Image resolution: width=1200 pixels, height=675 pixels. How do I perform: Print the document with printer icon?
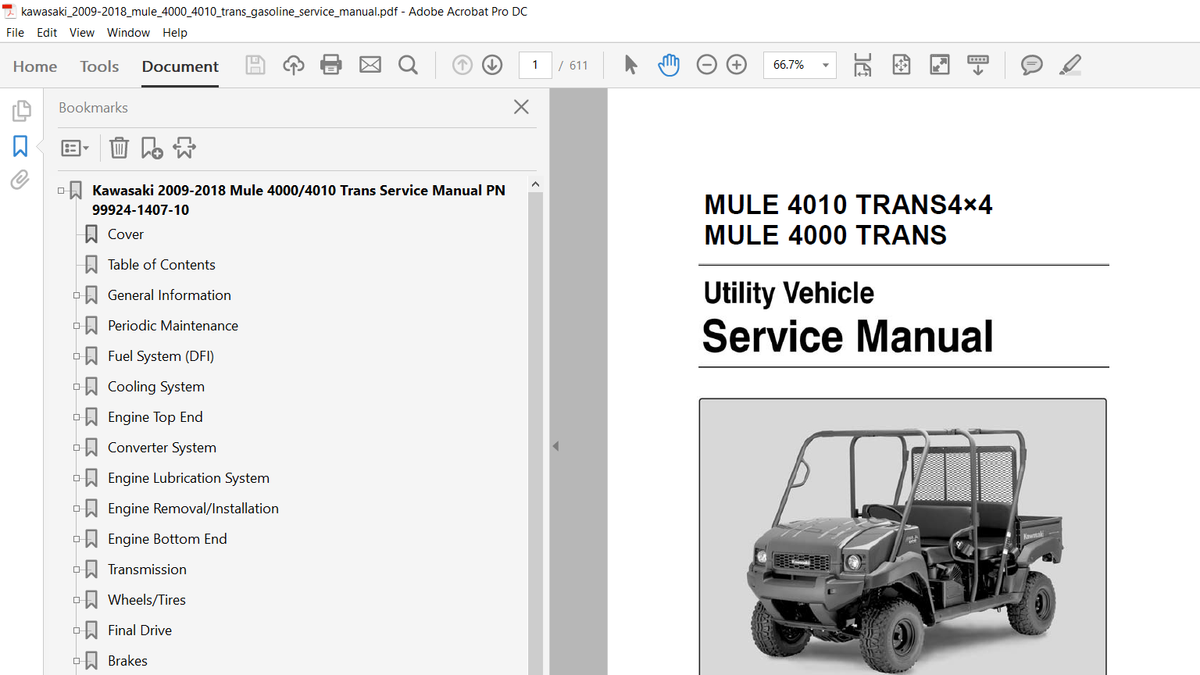pos(331,65)
